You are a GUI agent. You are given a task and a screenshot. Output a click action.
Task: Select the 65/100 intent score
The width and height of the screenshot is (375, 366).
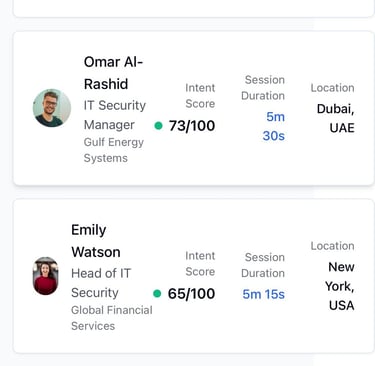point(191,294)
